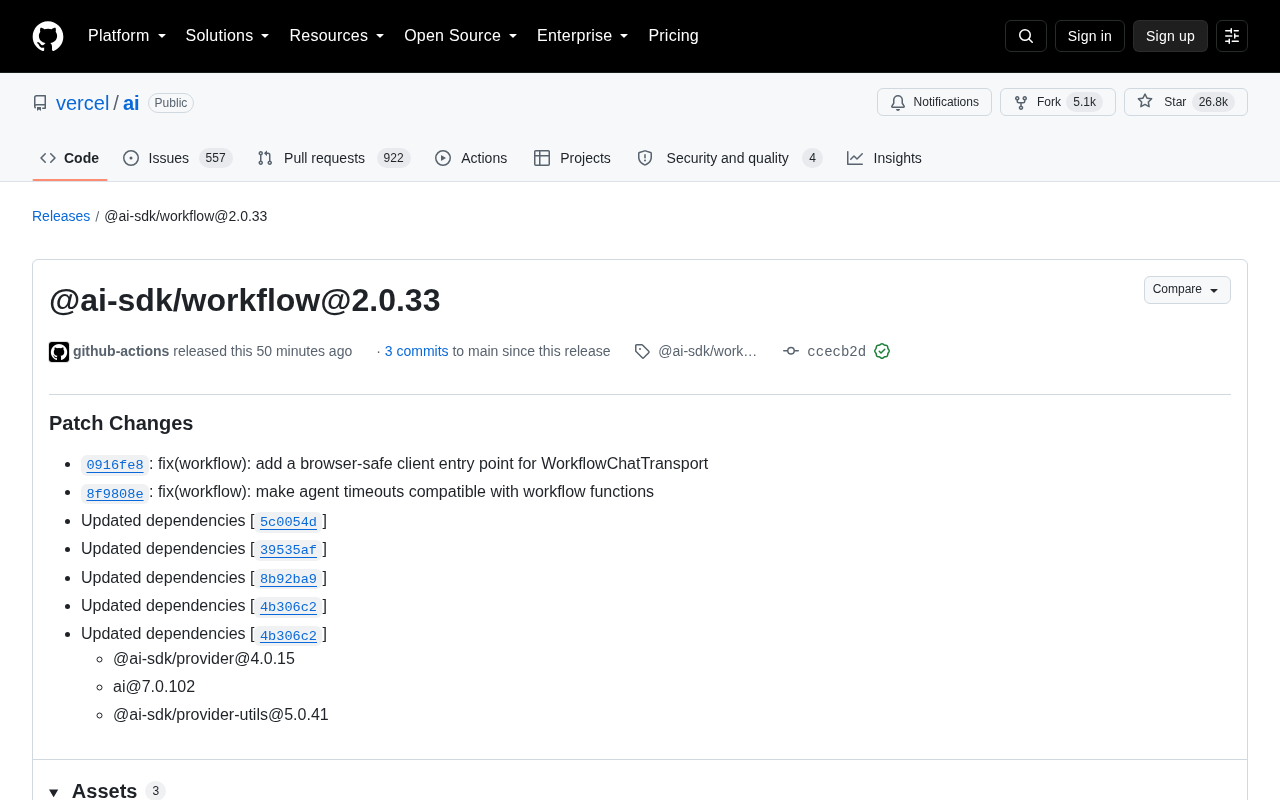Click the github-actions avatar

pyautogui.click(x=59, y=352)
